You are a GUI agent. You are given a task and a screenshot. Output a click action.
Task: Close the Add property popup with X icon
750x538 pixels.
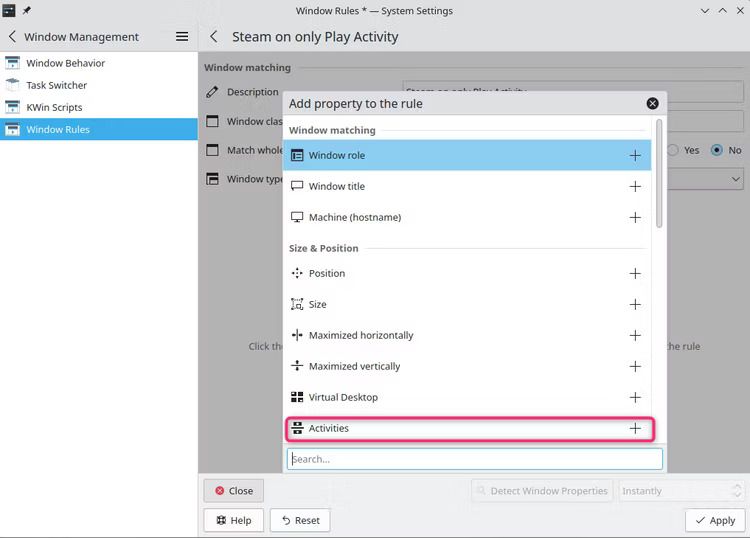click(652, 104)
